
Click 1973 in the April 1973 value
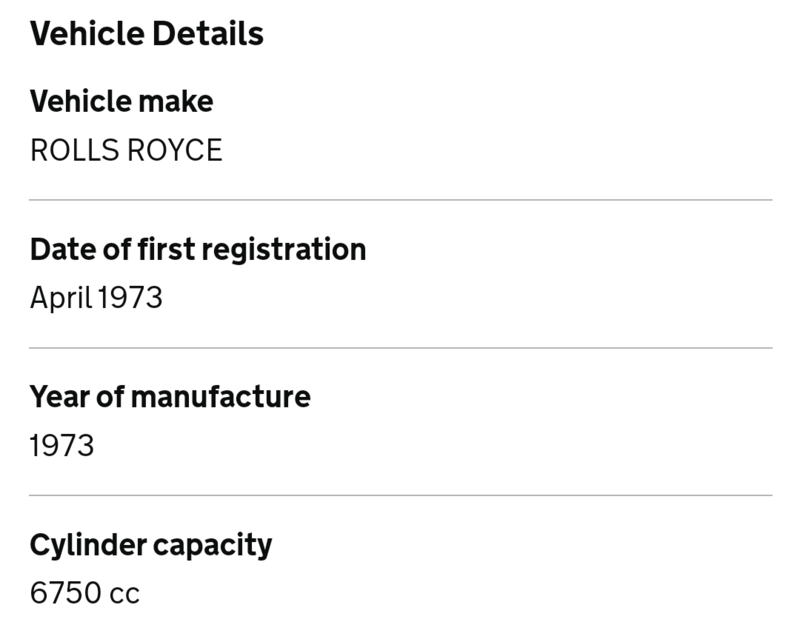(x=130, y=297)
